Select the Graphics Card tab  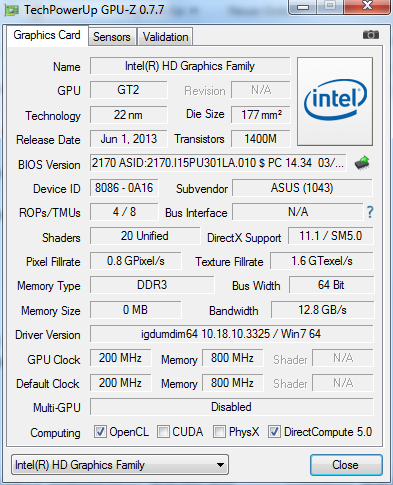(x=47, y=35)
